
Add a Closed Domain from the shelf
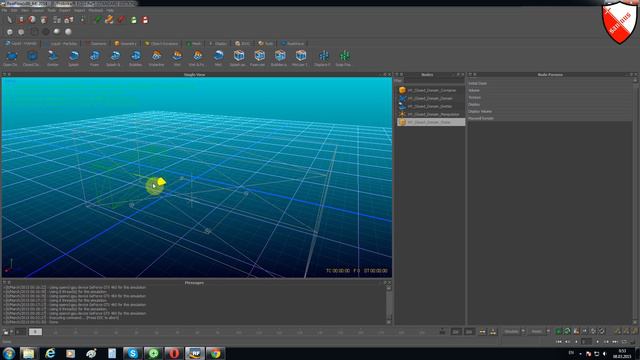[31, 58]
